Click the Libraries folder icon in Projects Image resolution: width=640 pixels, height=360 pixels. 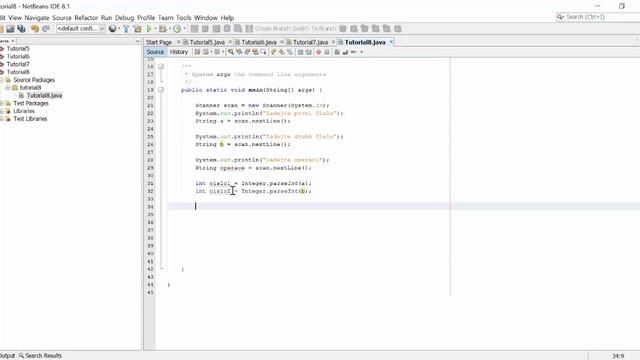click(x=8, y=111)
